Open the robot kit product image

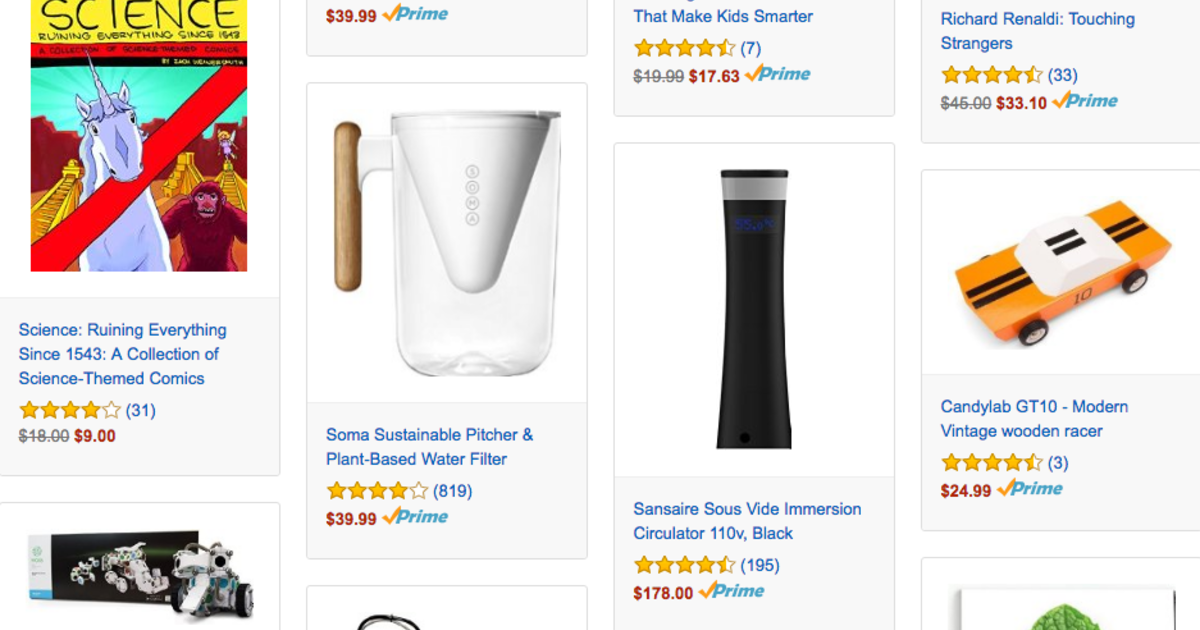click(139, 580)
